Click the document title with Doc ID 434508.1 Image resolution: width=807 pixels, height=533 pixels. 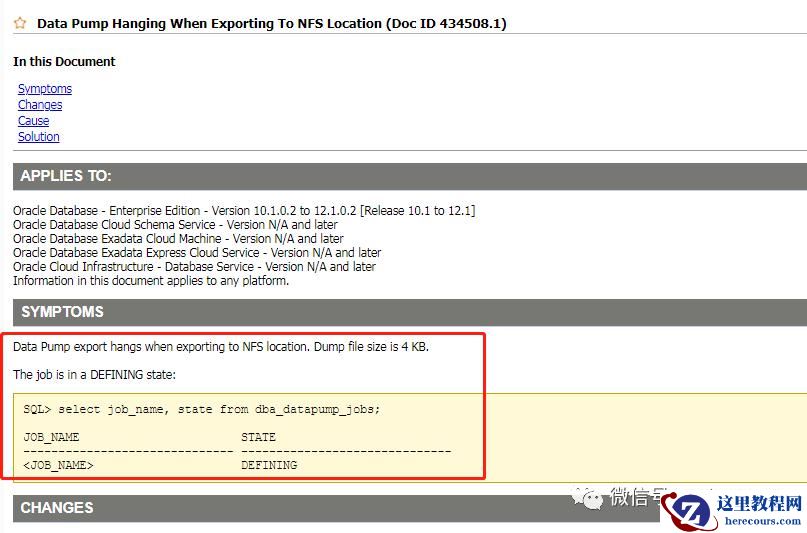coord(272,24)
